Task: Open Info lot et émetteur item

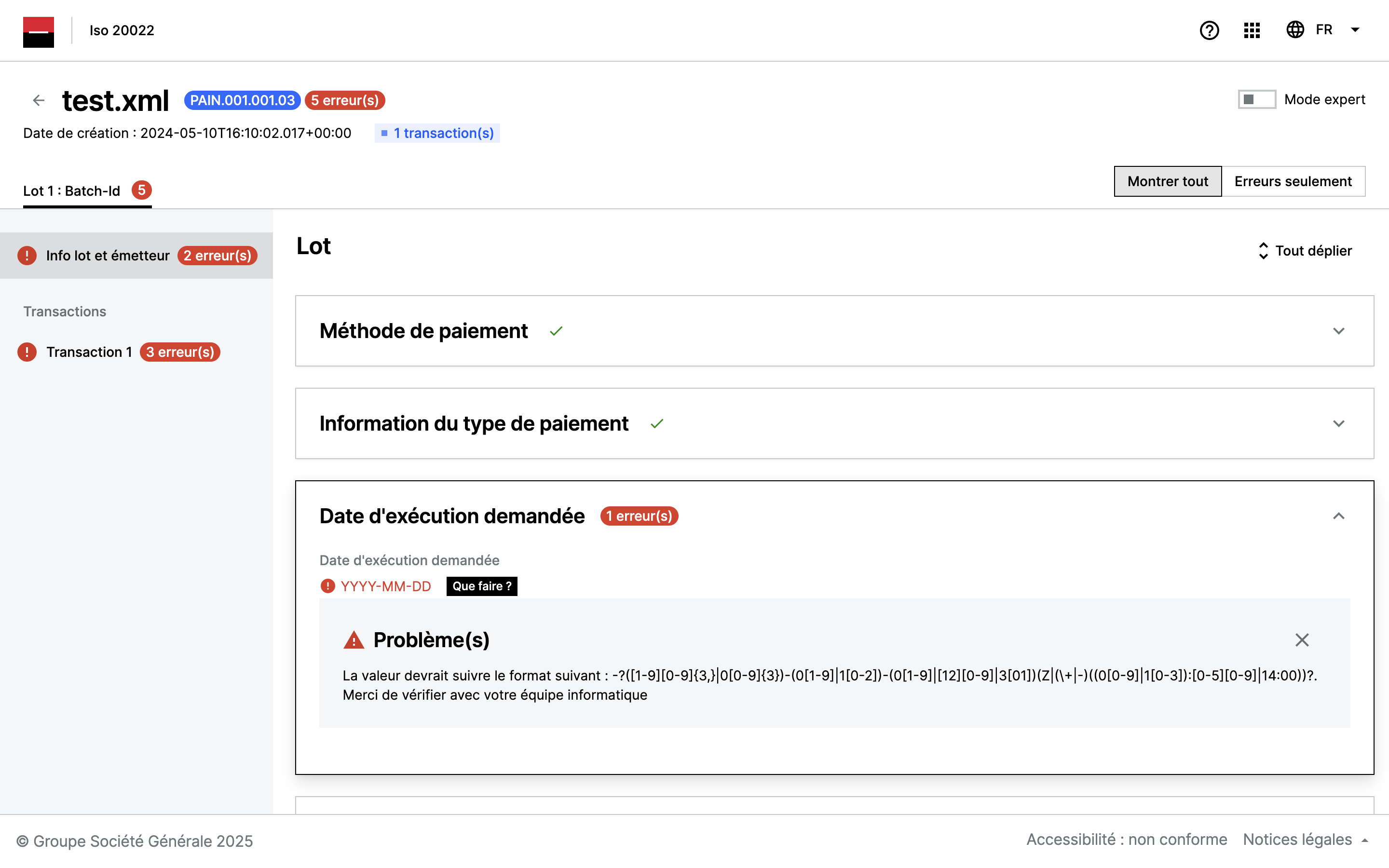Action: coord(108,256)
